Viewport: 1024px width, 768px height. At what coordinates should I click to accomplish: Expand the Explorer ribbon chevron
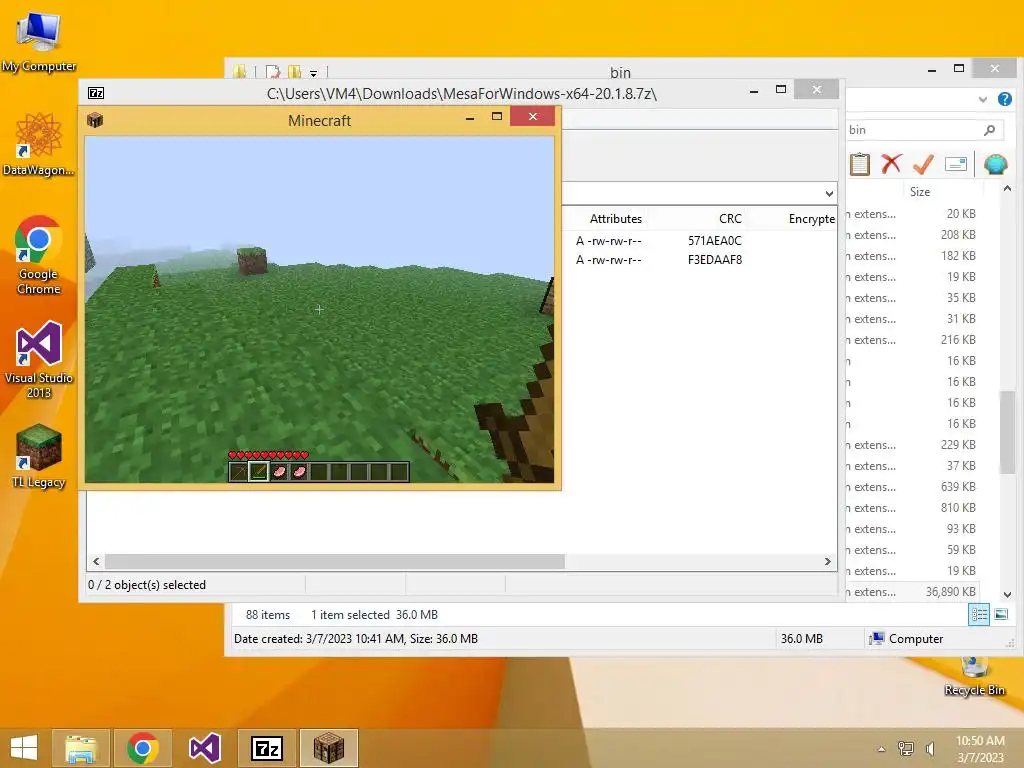(x=983, y=99)
